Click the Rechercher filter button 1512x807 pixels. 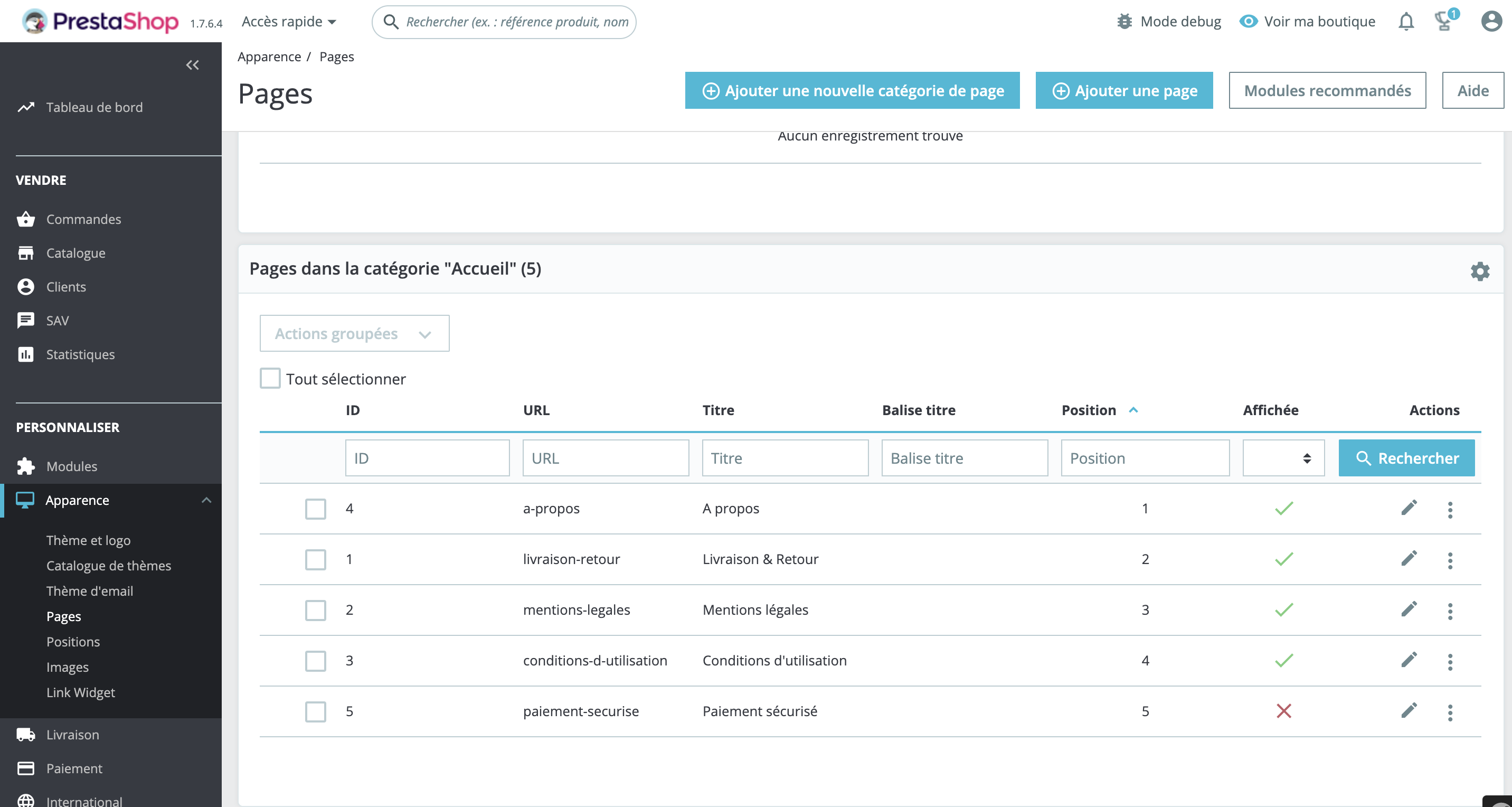pos(1406,458)
